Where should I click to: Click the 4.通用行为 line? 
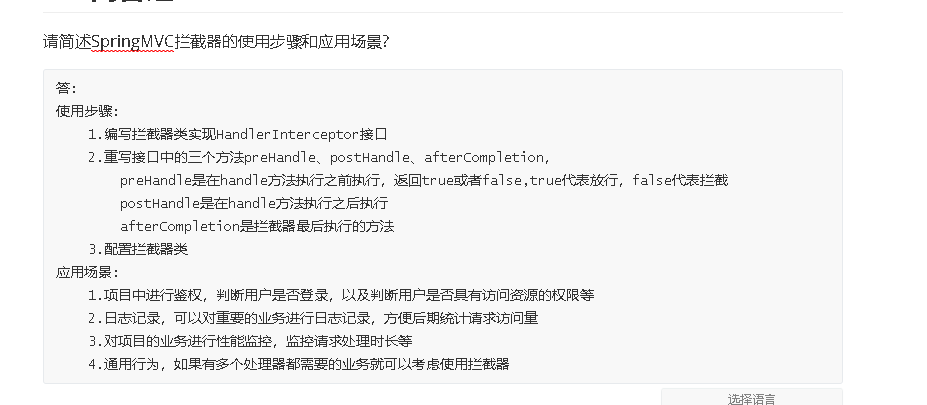[298, 364]
